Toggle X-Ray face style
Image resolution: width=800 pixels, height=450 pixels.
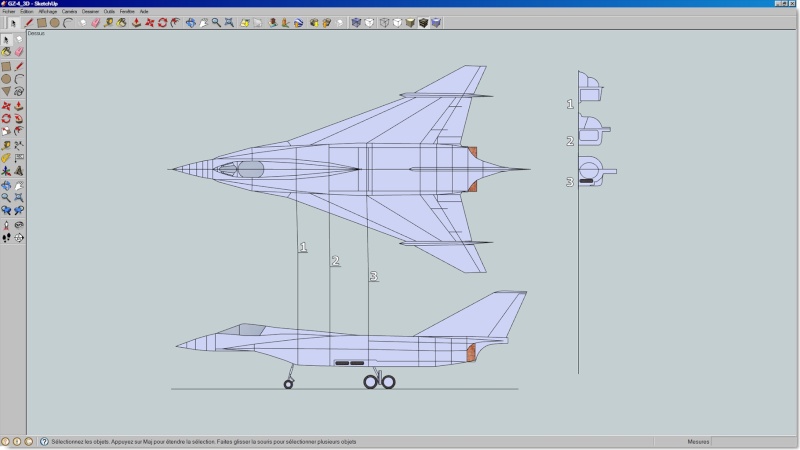(356, 22)
